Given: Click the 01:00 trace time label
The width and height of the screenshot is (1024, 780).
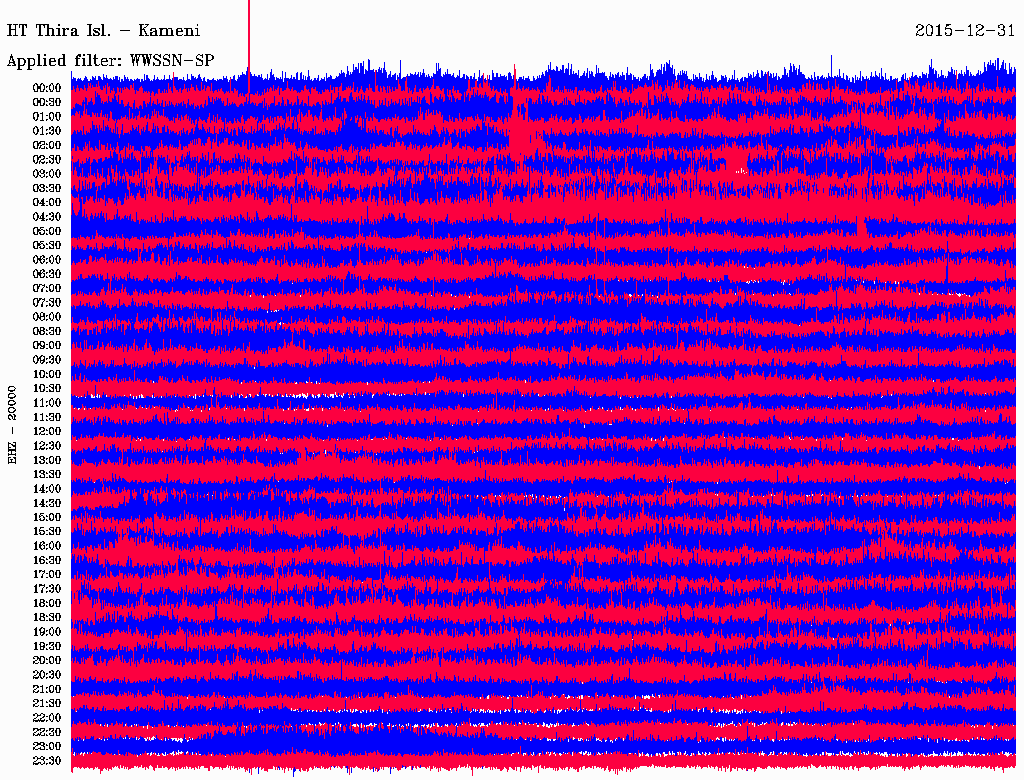Looking at the screenshot, I should (x=47, y=116).
